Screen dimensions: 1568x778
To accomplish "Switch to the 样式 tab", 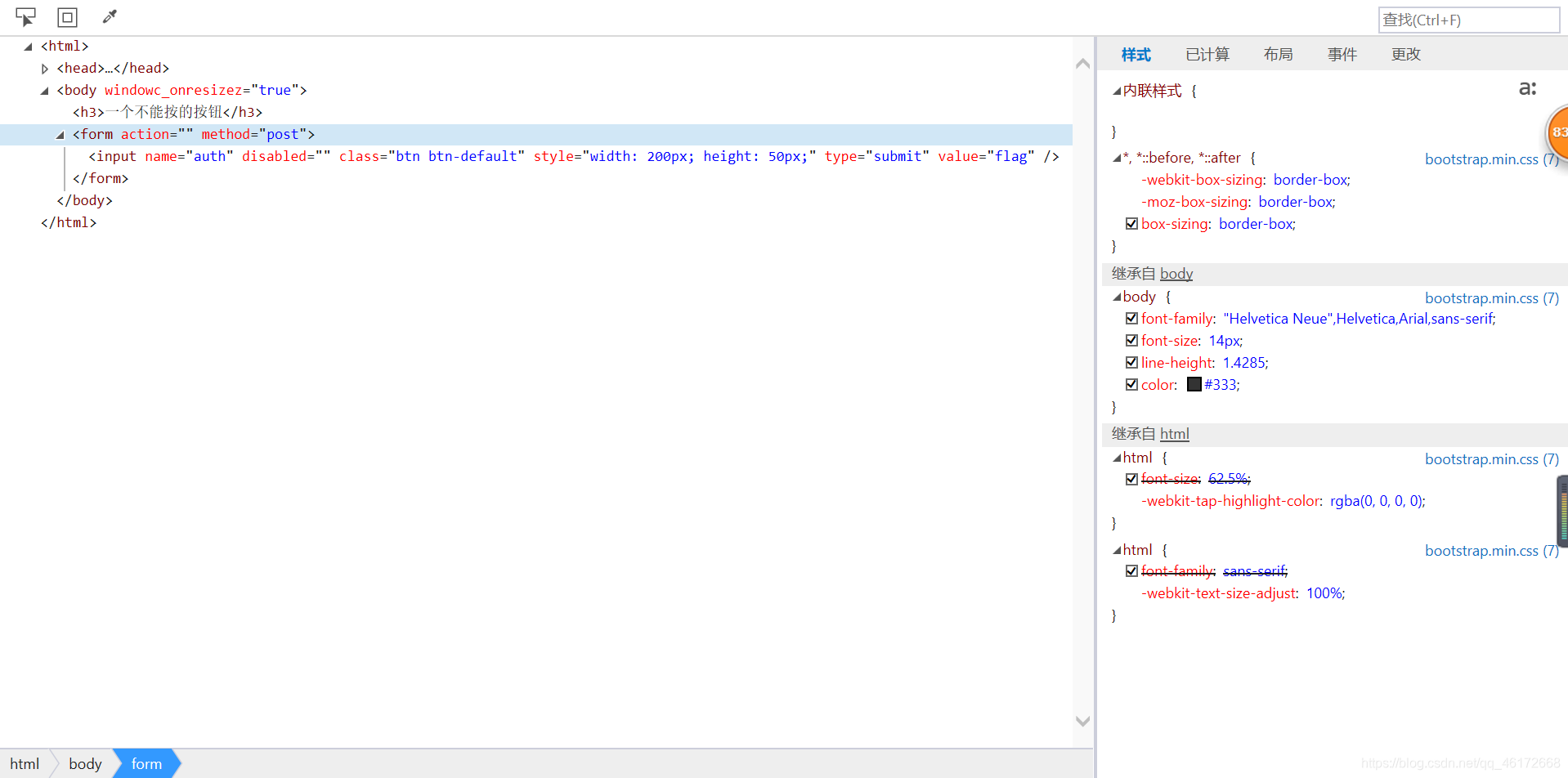I will point(1136,55).
